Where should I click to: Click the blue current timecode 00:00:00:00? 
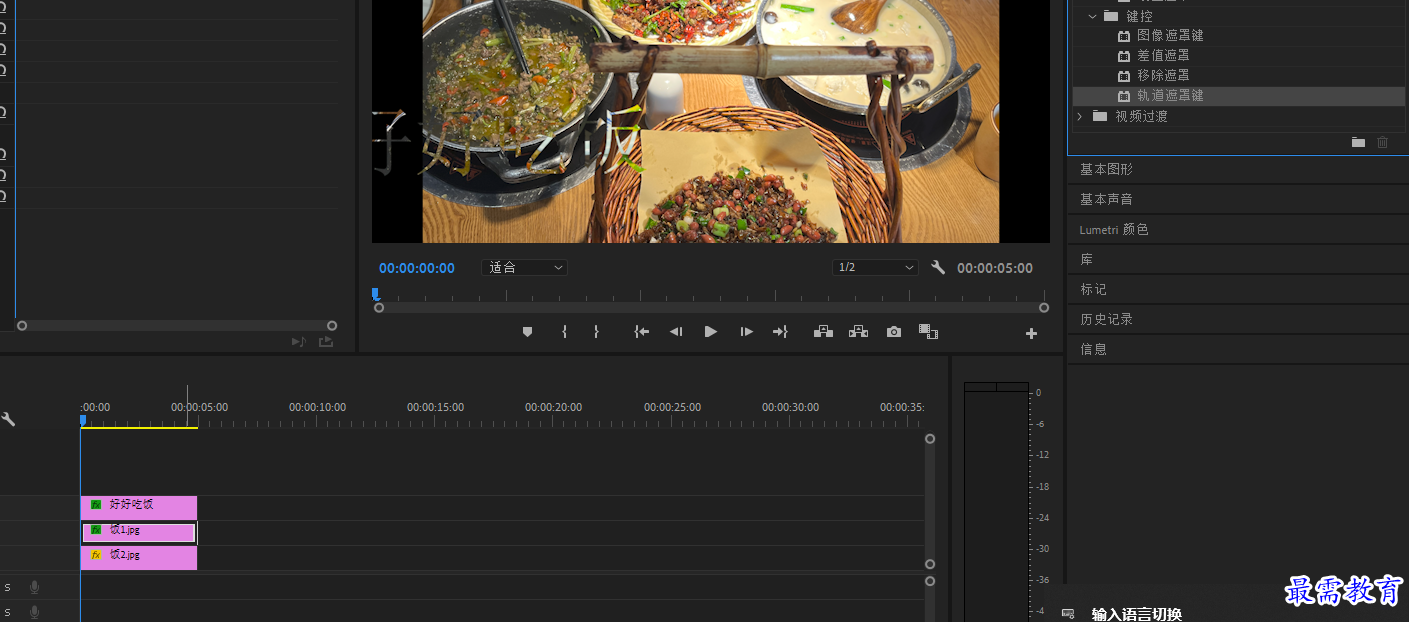(x=417, y=268)
